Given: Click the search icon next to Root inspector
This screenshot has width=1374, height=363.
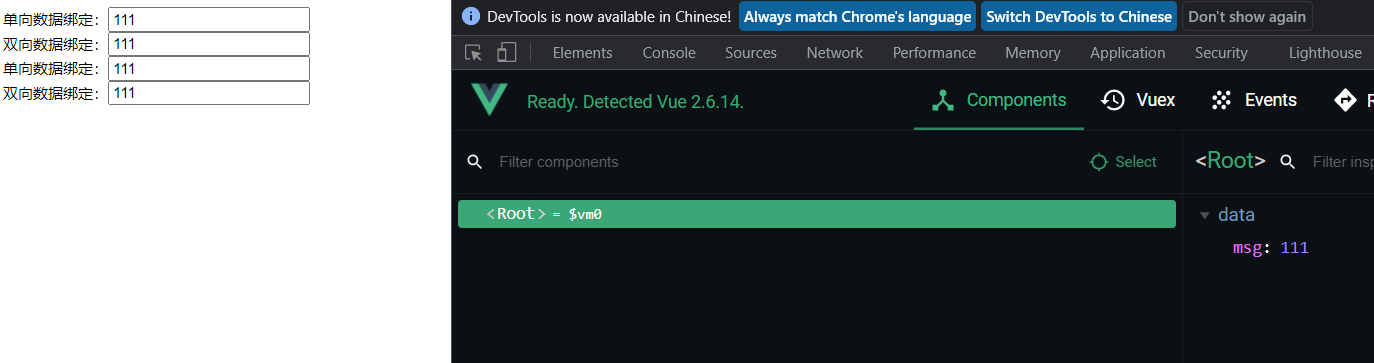Looking at the screenshot, I should (x=1289, y=162).
